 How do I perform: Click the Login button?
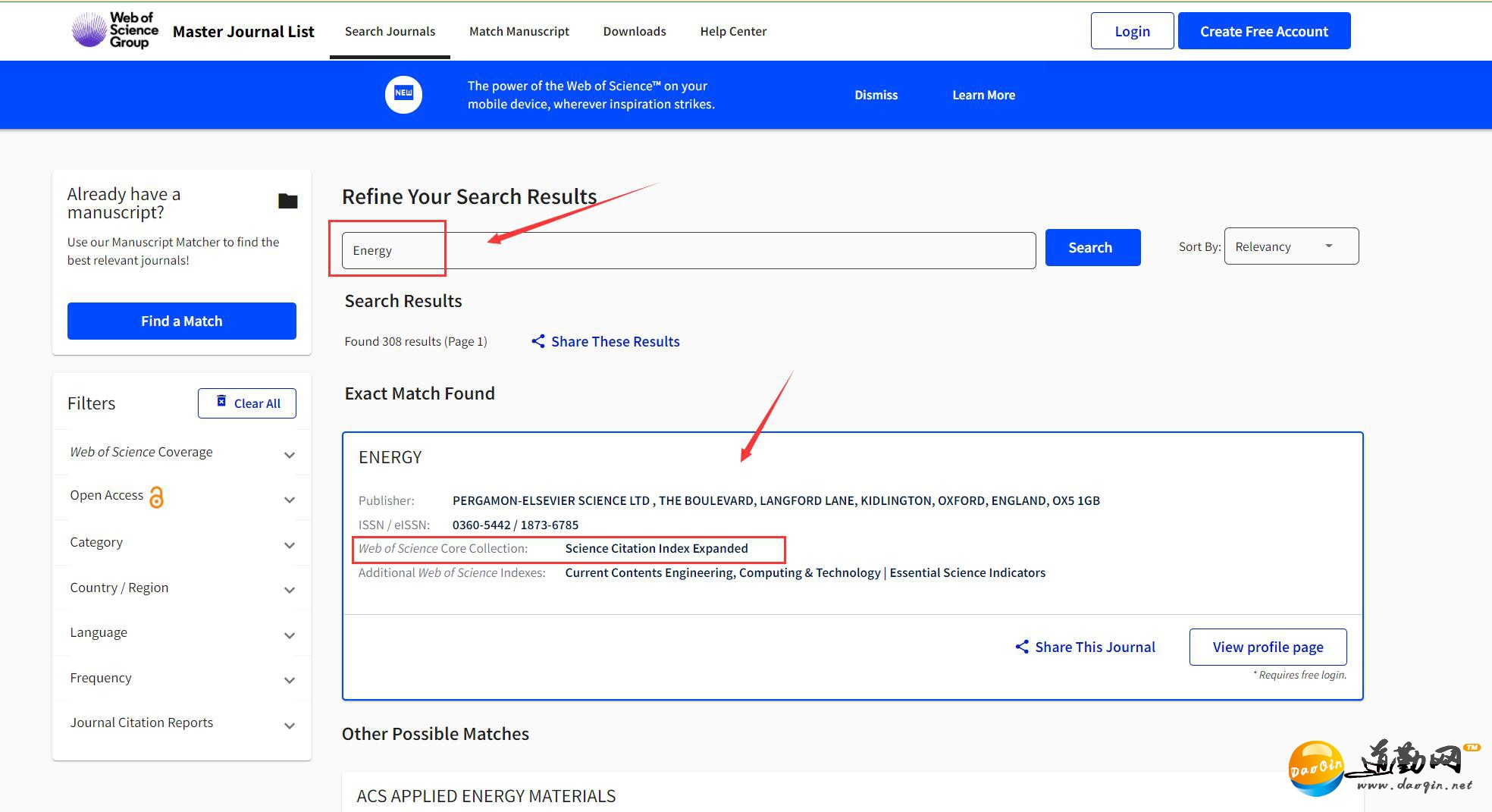tap(1132, 31)
